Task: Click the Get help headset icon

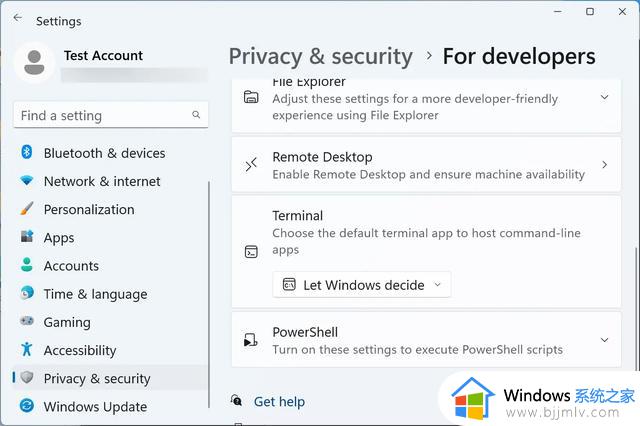Action: (x=236, y=401)
